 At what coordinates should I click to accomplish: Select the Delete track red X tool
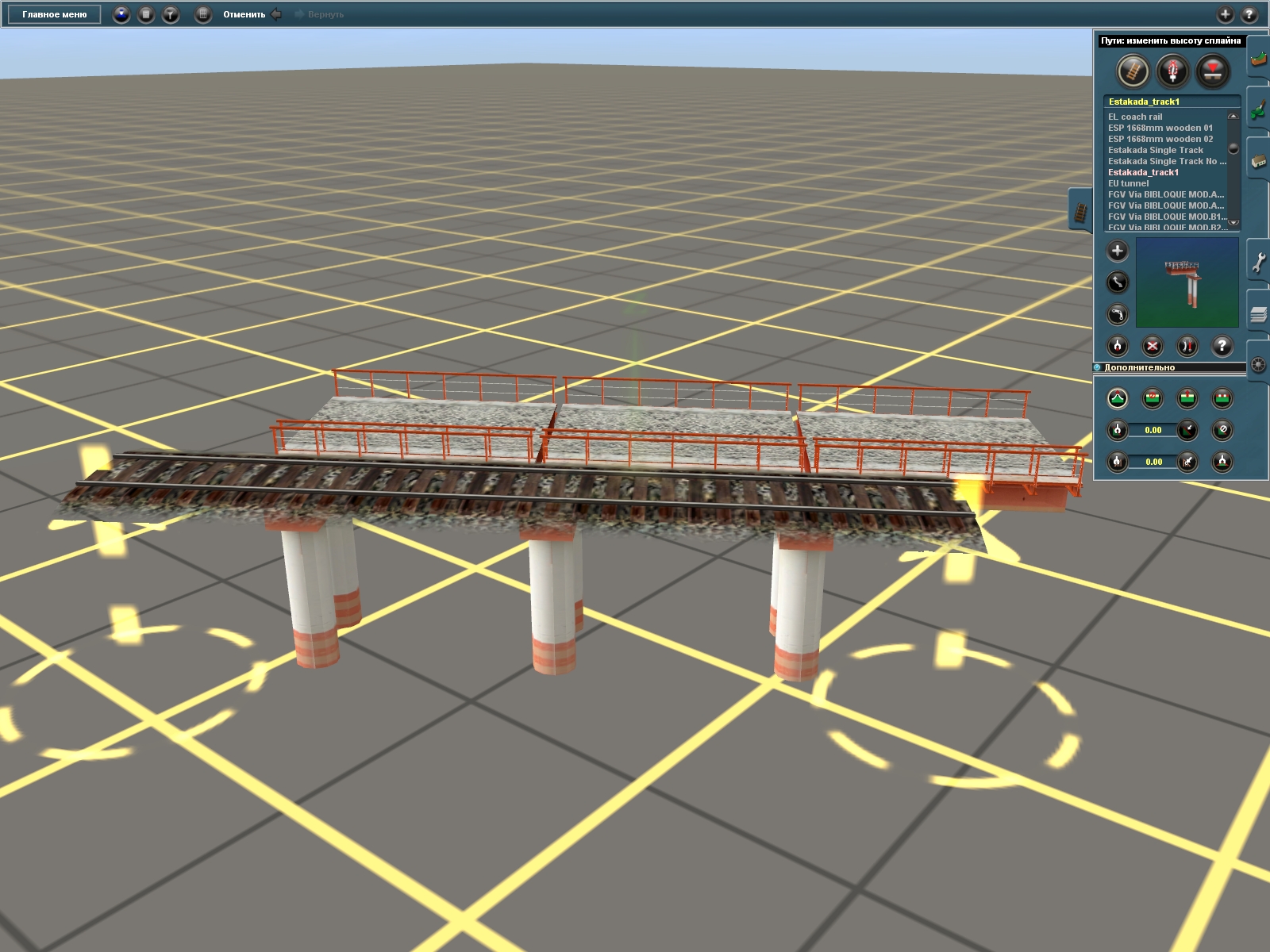click(x=1153, y=346)
